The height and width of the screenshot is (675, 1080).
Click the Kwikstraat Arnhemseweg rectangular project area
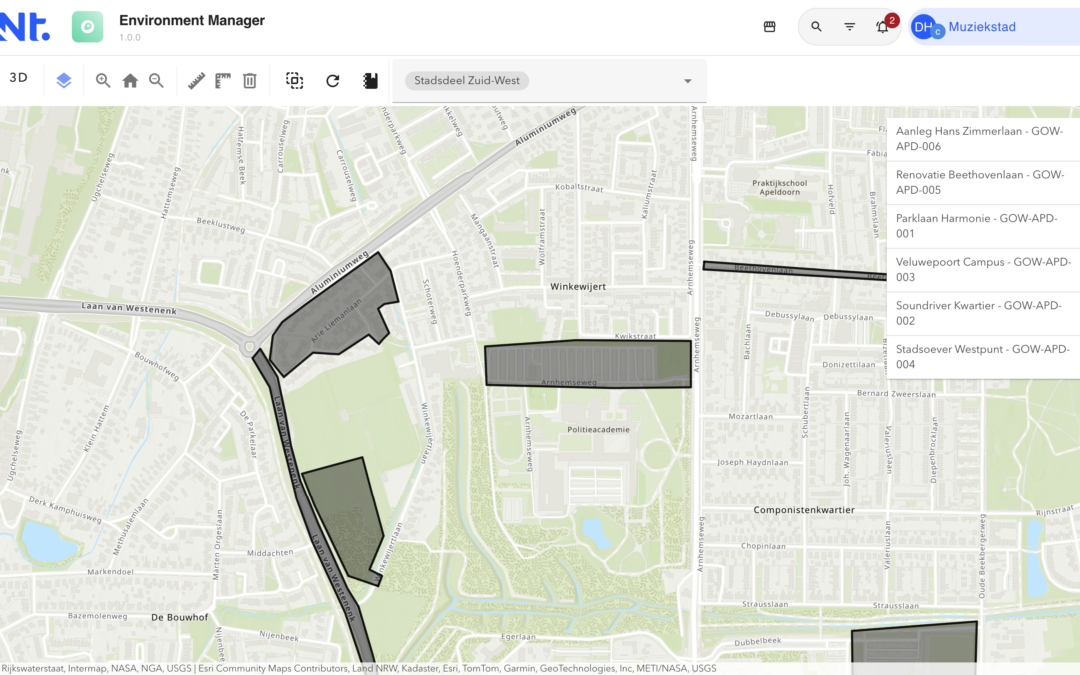tap(588, 363)
